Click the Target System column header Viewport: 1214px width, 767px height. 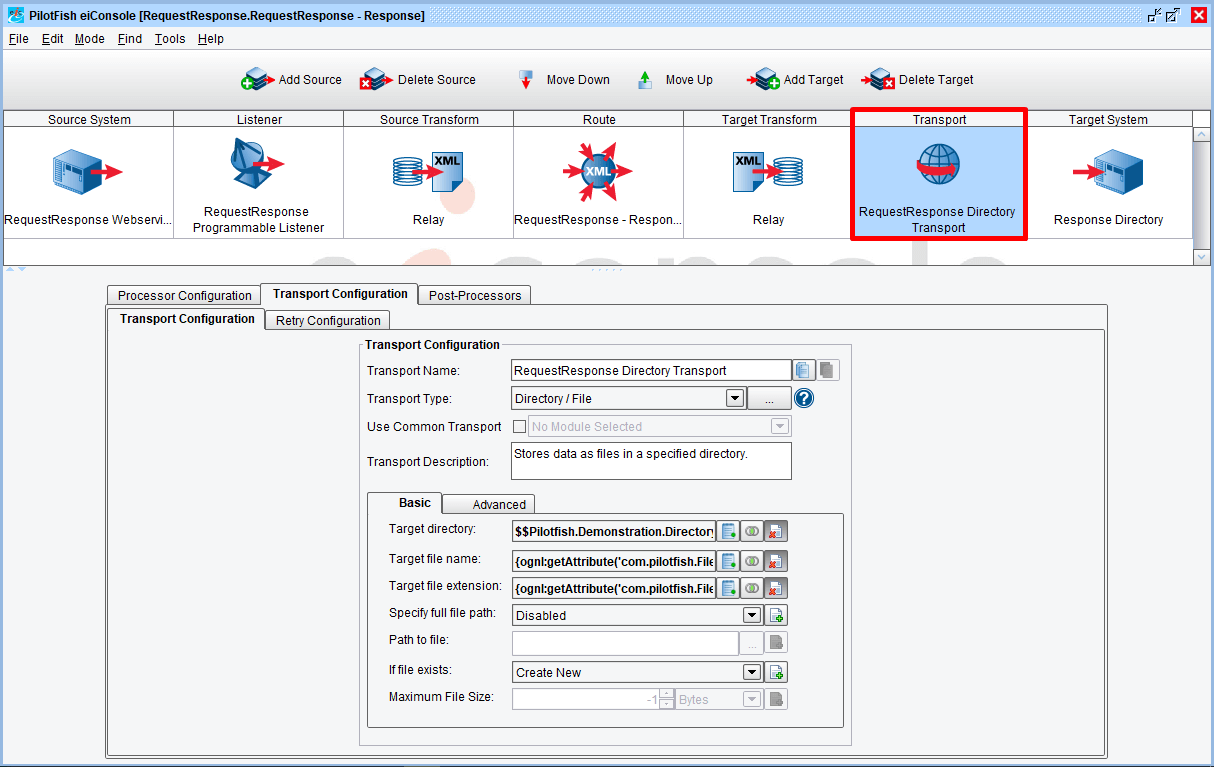[x=1108, y=119]
